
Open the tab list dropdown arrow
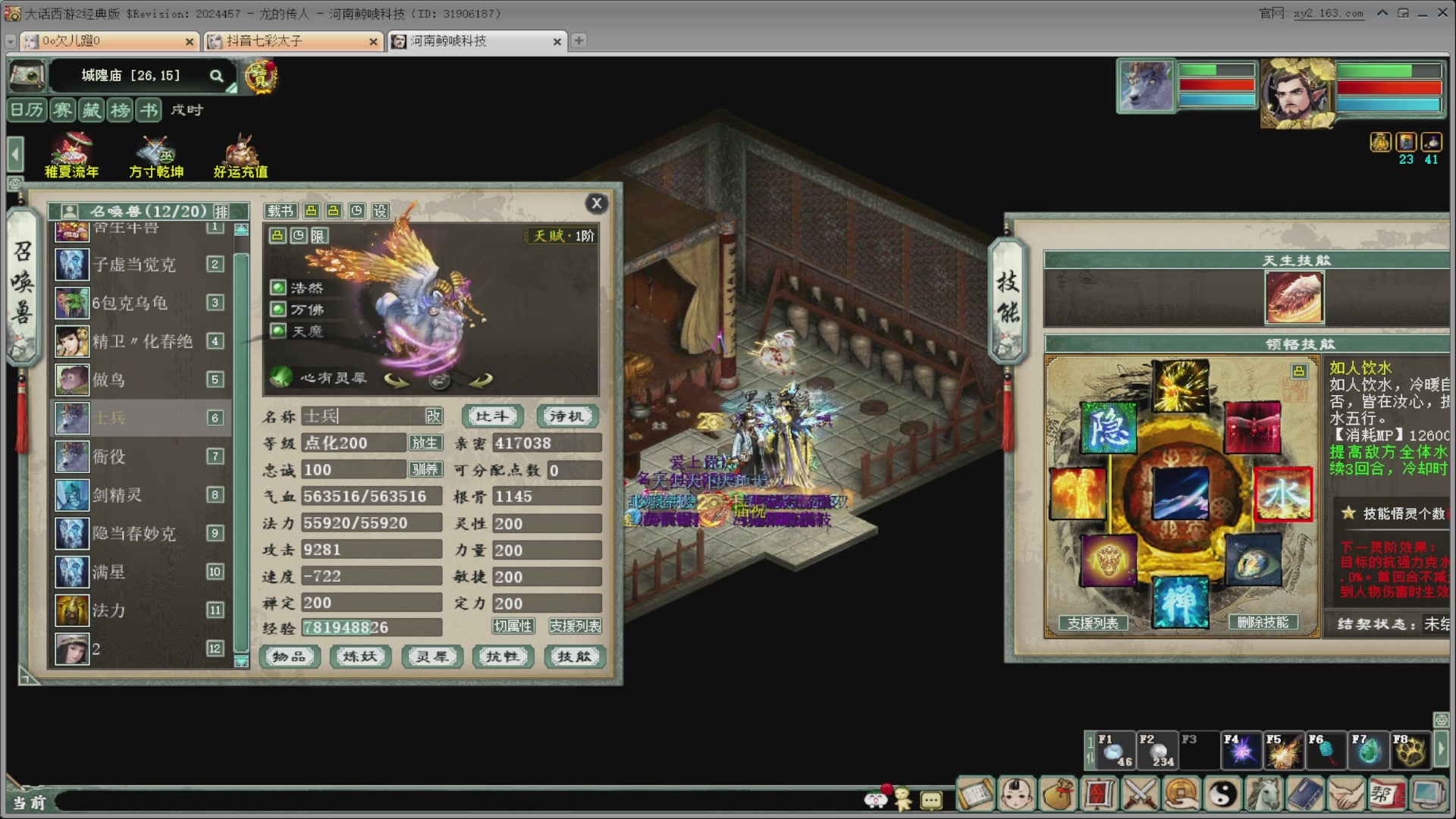click(x=11, y=41)
